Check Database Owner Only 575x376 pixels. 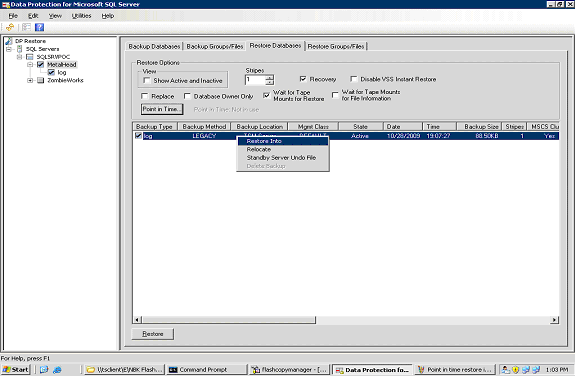tap(187, 96)
